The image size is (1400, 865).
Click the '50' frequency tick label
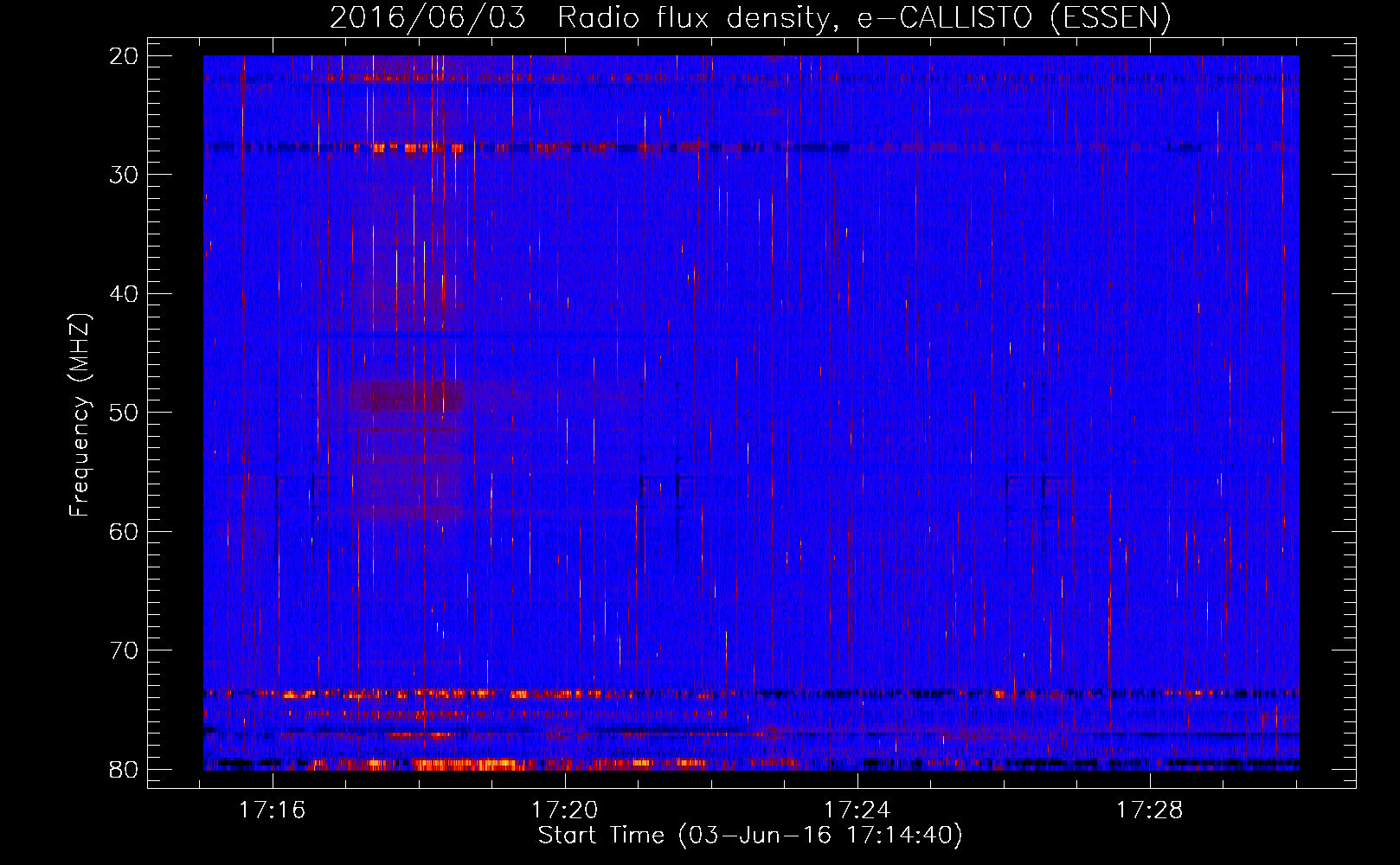pyautogui.click(x=124, y=413)
